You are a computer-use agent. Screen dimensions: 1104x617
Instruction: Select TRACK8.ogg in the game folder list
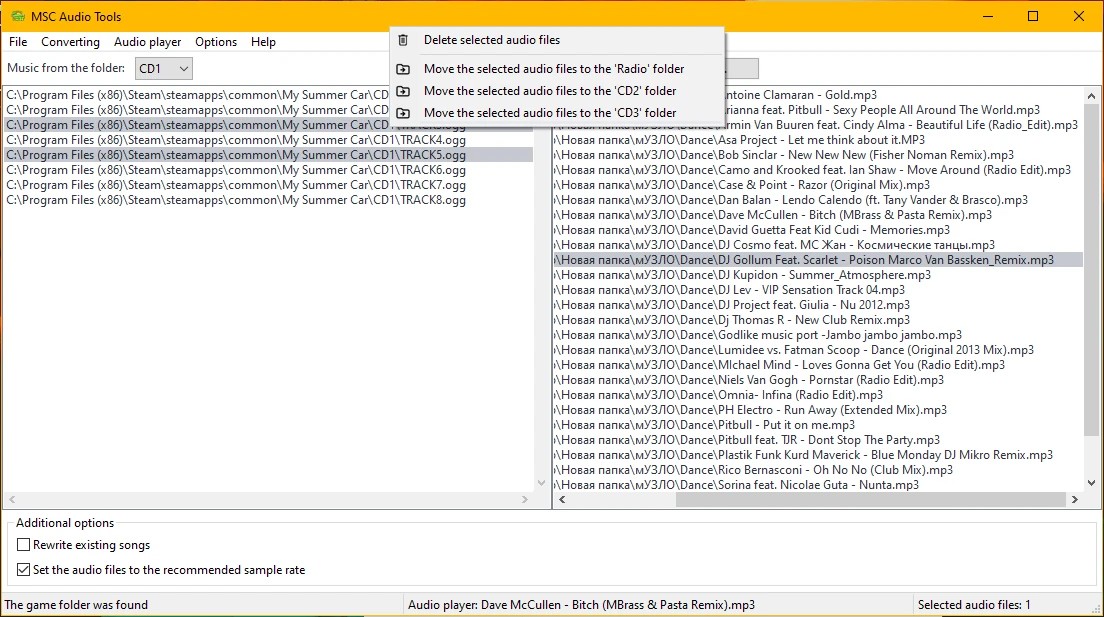tap(268, 200)
